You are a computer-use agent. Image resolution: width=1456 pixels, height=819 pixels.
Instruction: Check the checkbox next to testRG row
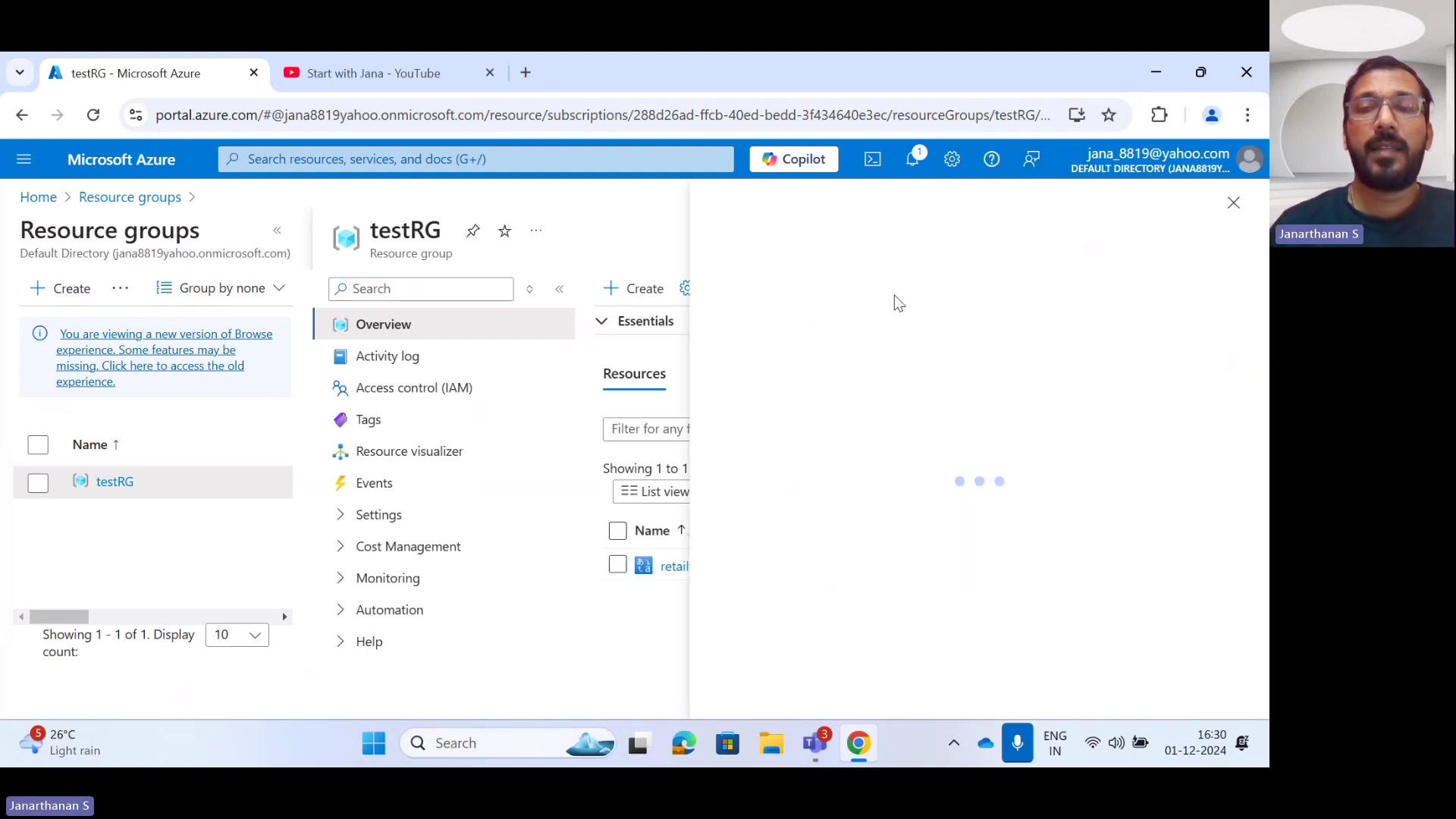click(38, 482)
